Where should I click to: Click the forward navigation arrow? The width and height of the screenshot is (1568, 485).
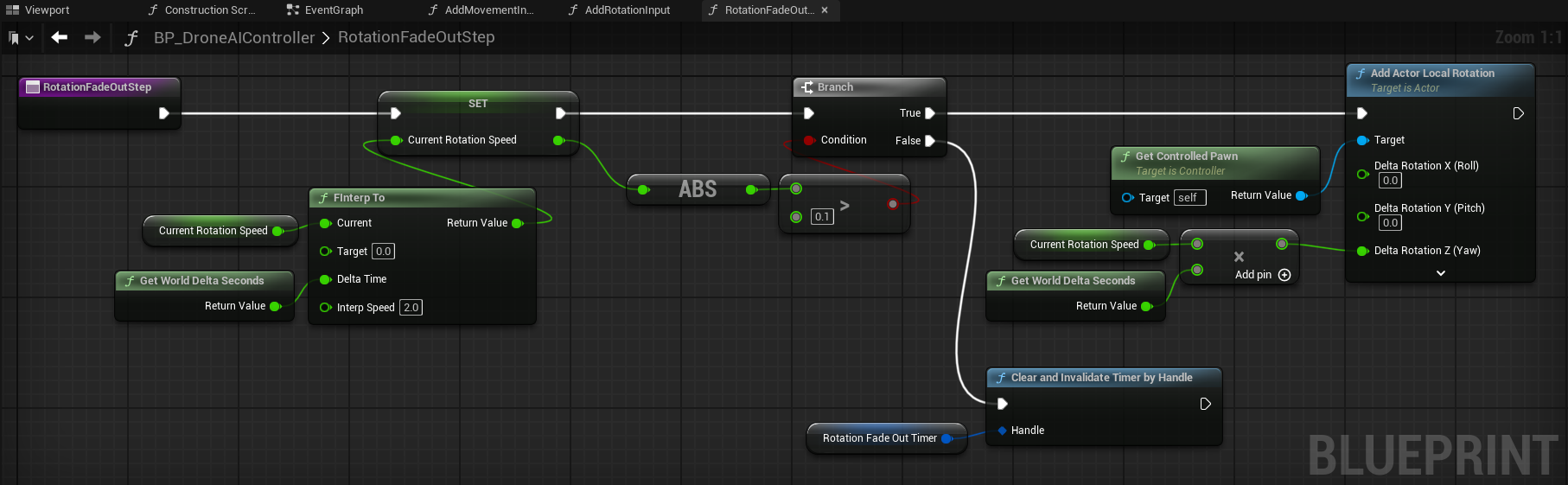(92, 37)
